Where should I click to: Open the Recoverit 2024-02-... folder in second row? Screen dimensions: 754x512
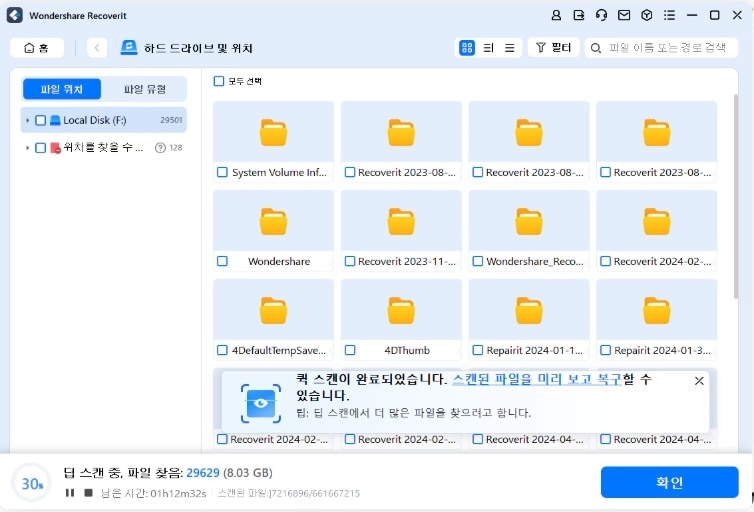point(656,222)
